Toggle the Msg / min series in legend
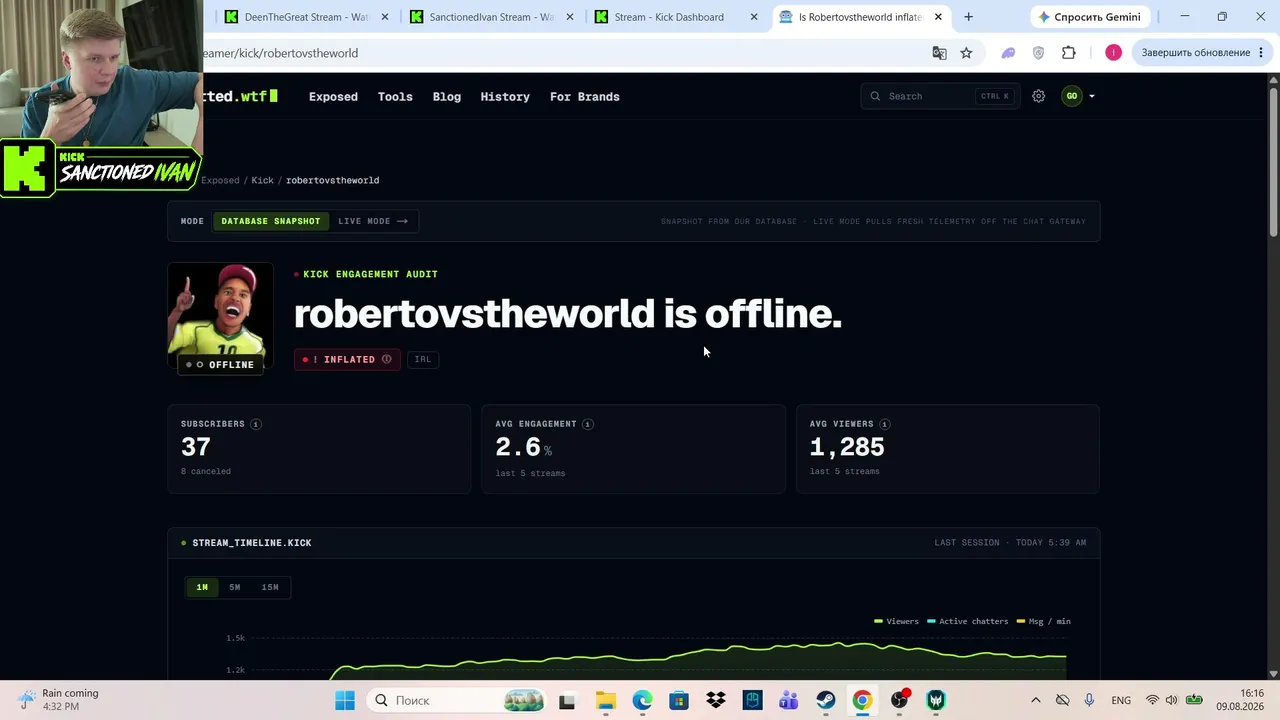 pyautogui.click(x=1044, y=621)
